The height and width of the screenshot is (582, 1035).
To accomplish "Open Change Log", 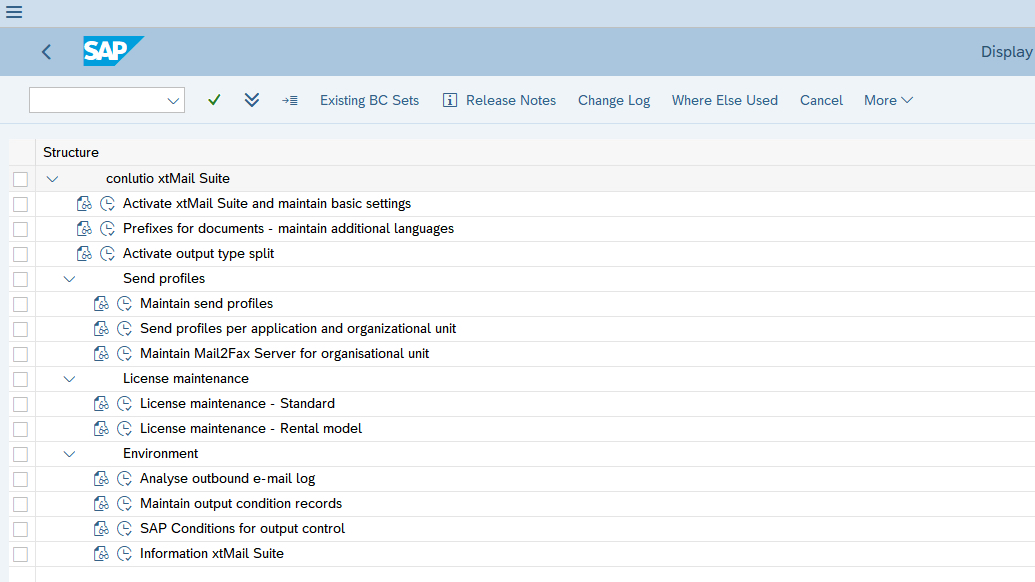I will tap(614, 100).
